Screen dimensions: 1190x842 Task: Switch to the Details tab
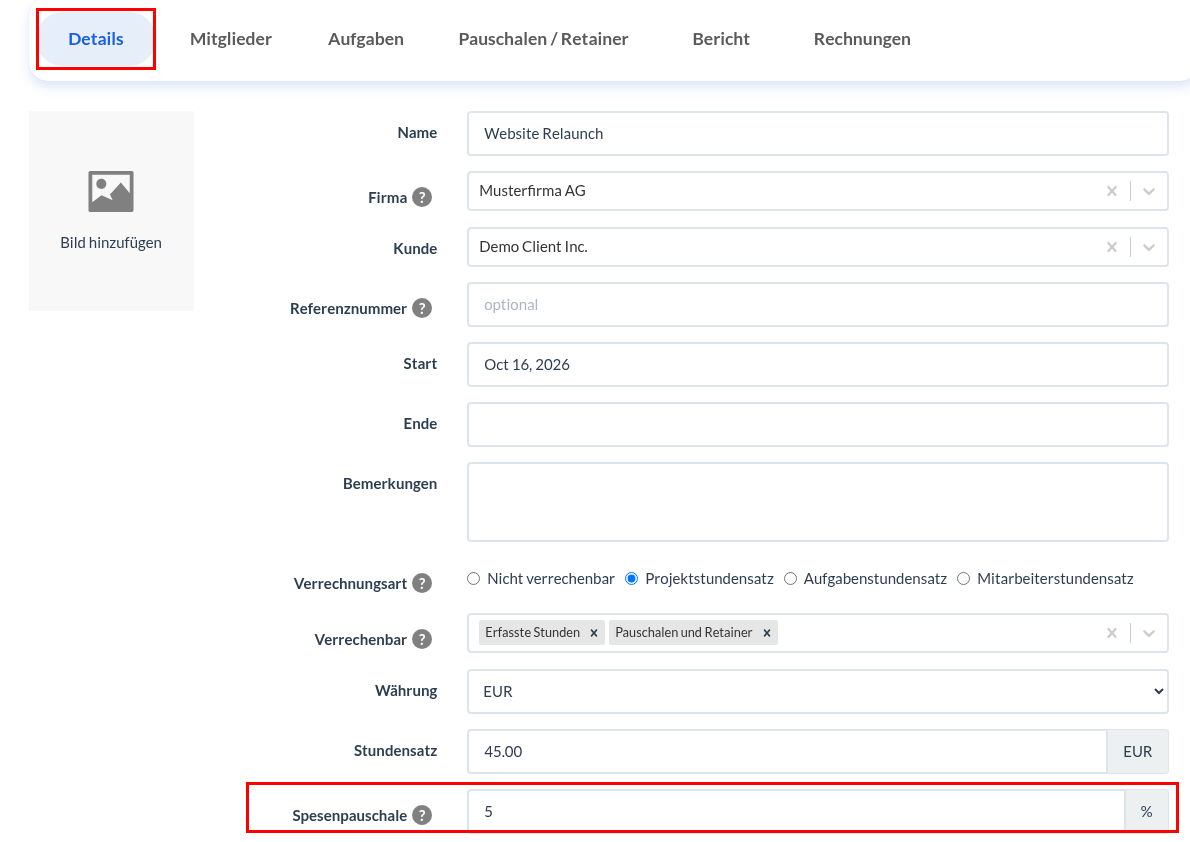(96, 39)
